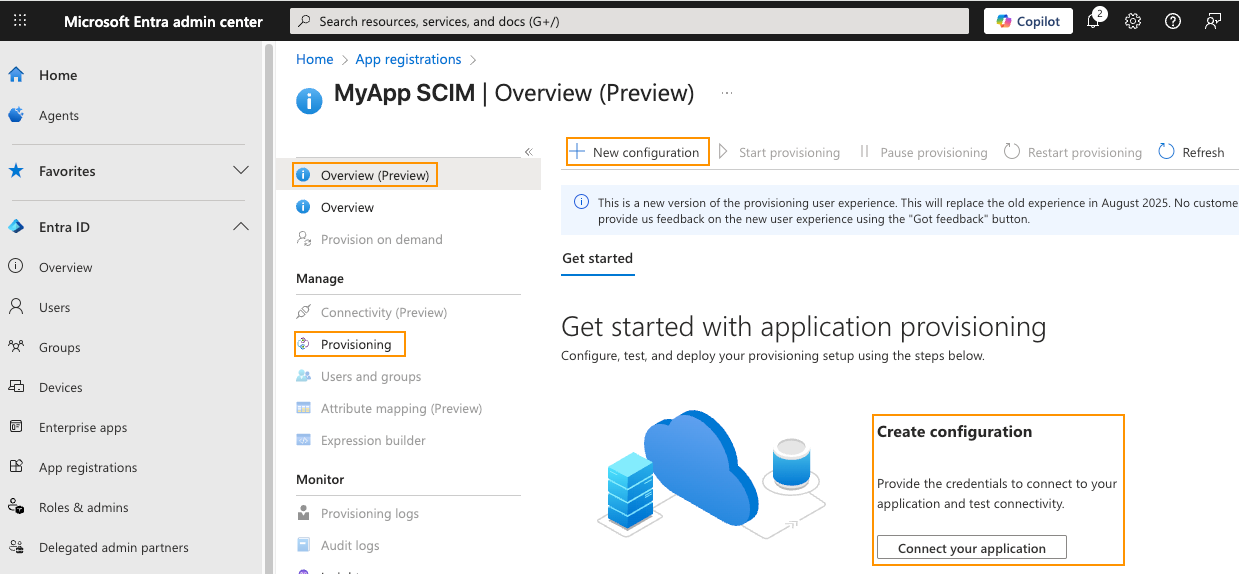Click the info icon in blue banner
This screenshot has height=574, width=1239.
[x=581, y=202]
